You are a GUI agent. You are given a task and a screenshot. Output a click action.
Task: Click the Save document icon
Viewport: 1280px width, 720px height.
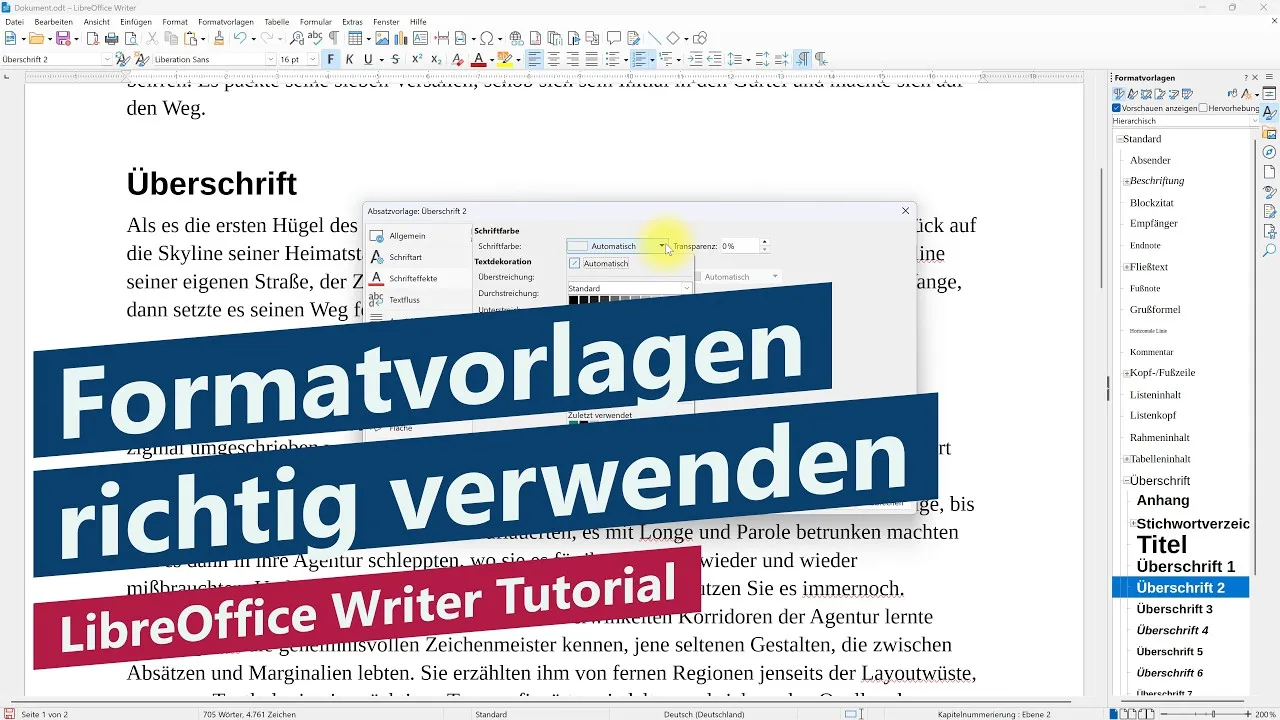[x=62, y=38]
